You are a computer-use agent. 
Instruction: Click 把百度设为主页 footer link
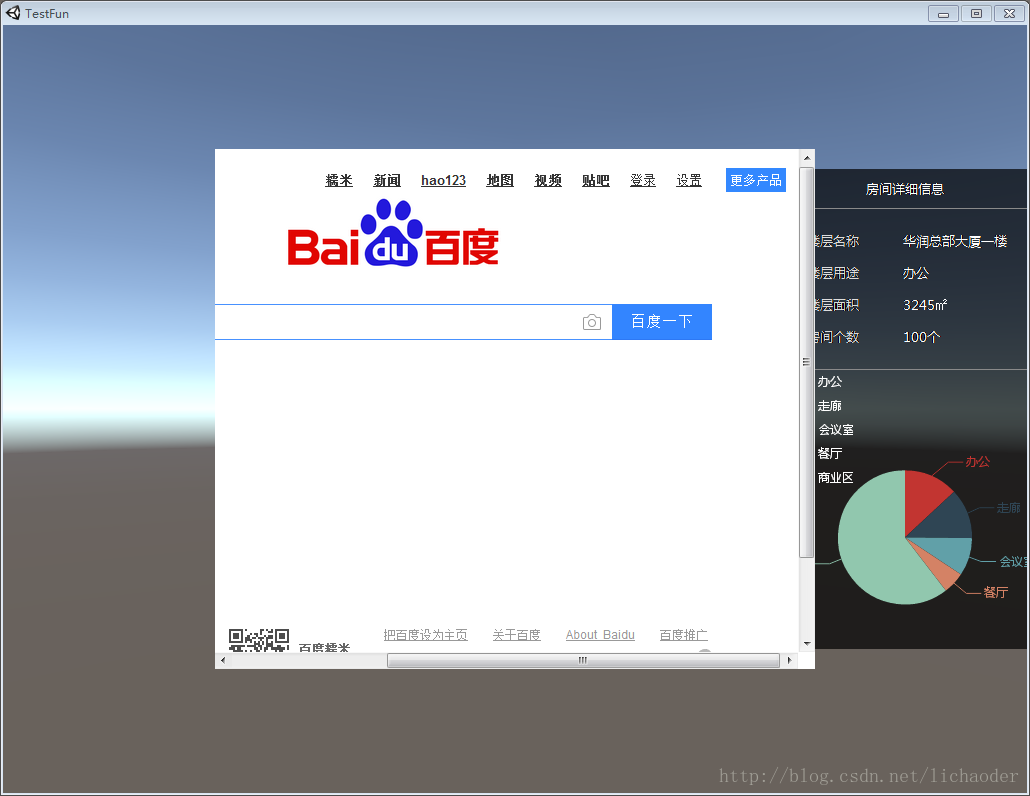pos(426,634)
